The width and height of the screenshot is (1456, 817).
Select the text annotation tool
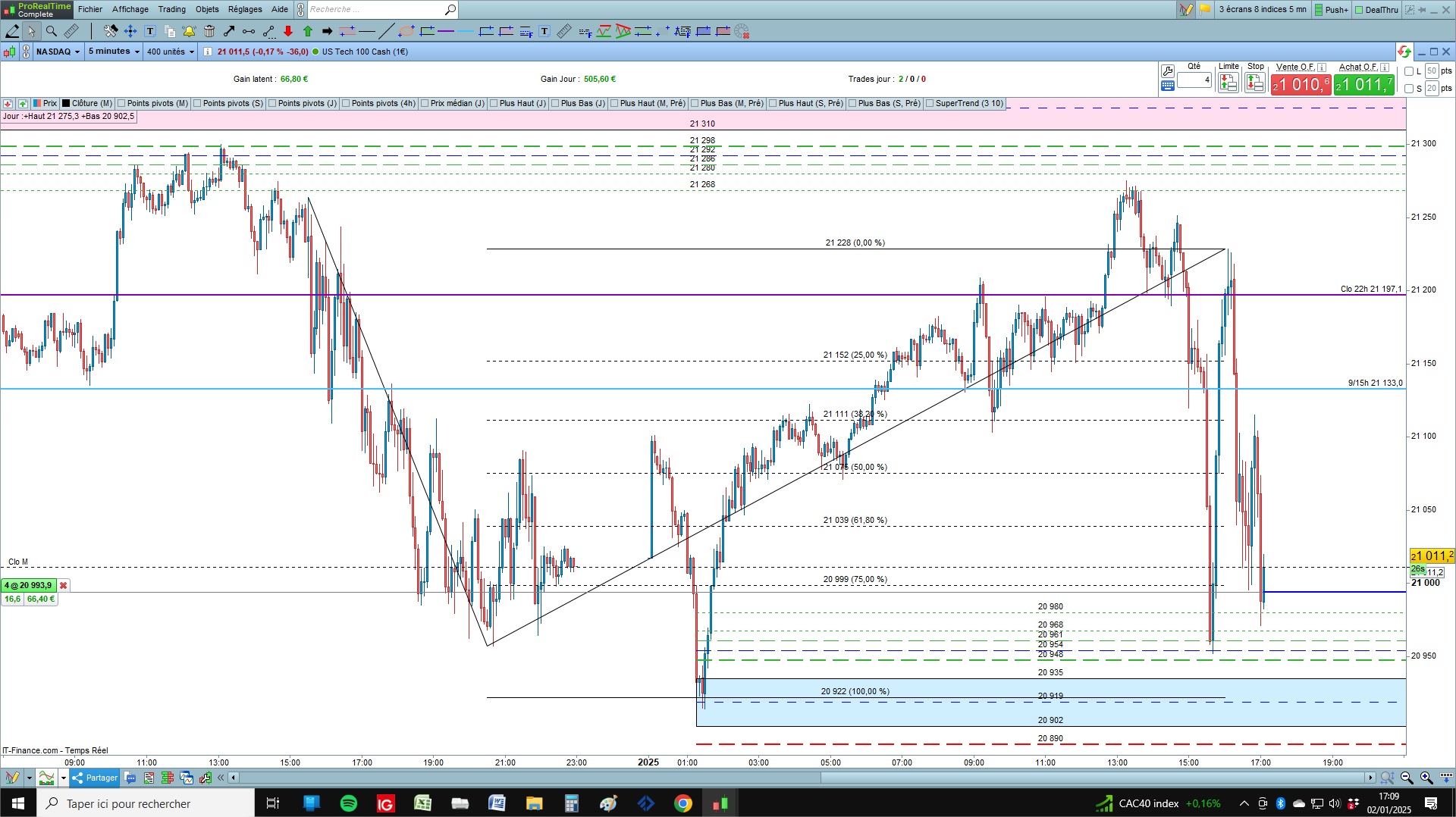[x=150, y=31]
